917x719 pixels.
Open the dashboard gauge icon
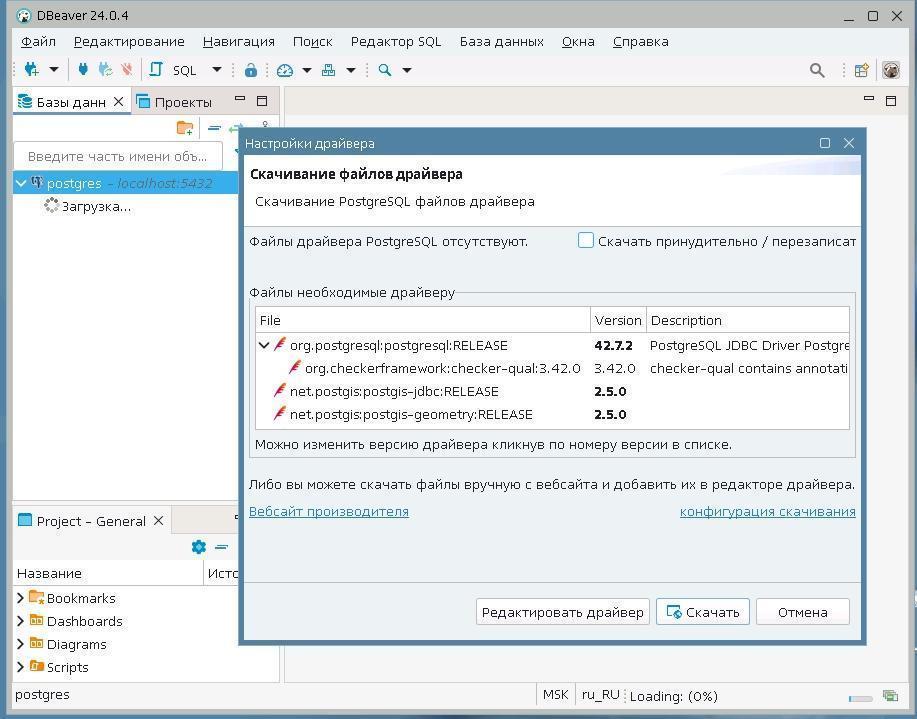[x=285, y=70]
